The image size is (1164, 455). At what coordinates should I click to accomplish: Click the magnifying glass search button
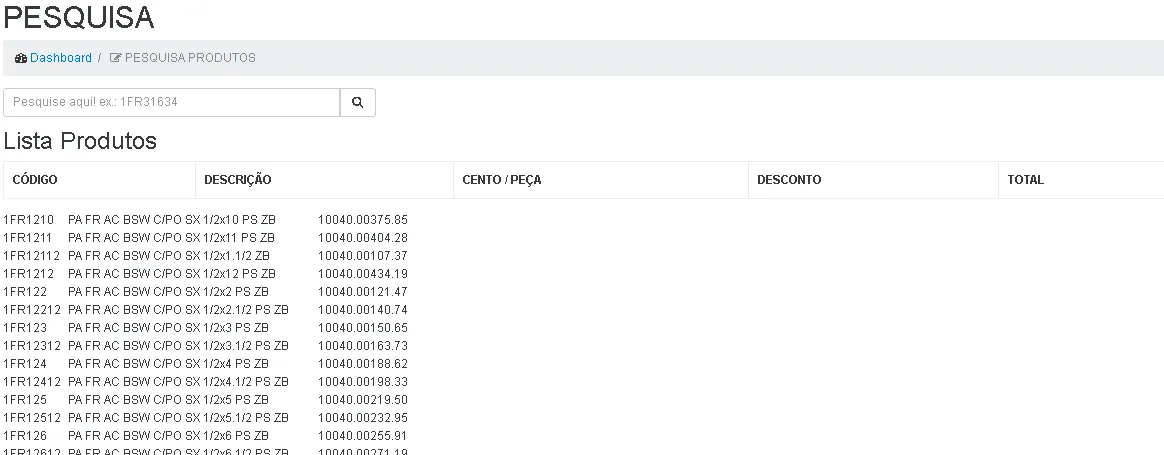[x=357, y=102]
